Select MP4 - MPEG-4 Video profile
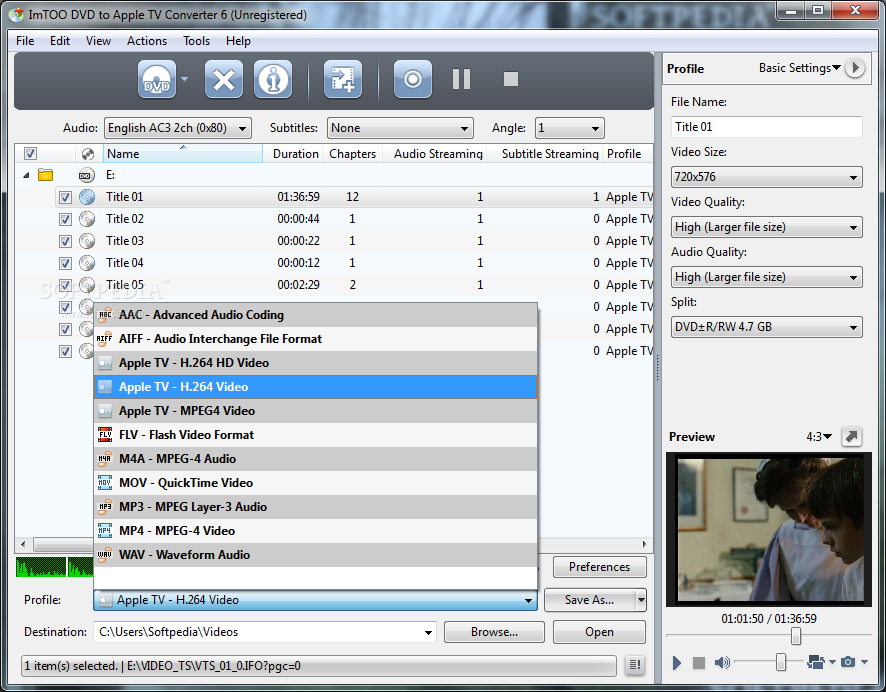 [x=315, y=531]
